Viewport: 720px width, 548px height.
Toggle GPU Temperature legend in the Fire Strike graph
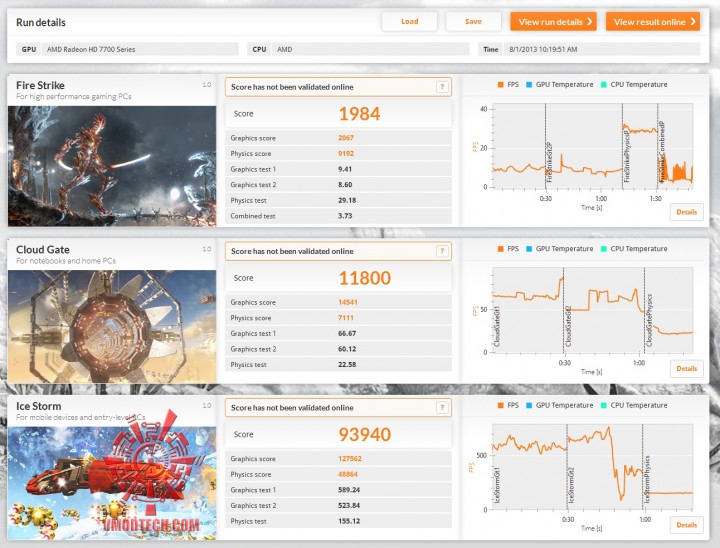point(559,85)
